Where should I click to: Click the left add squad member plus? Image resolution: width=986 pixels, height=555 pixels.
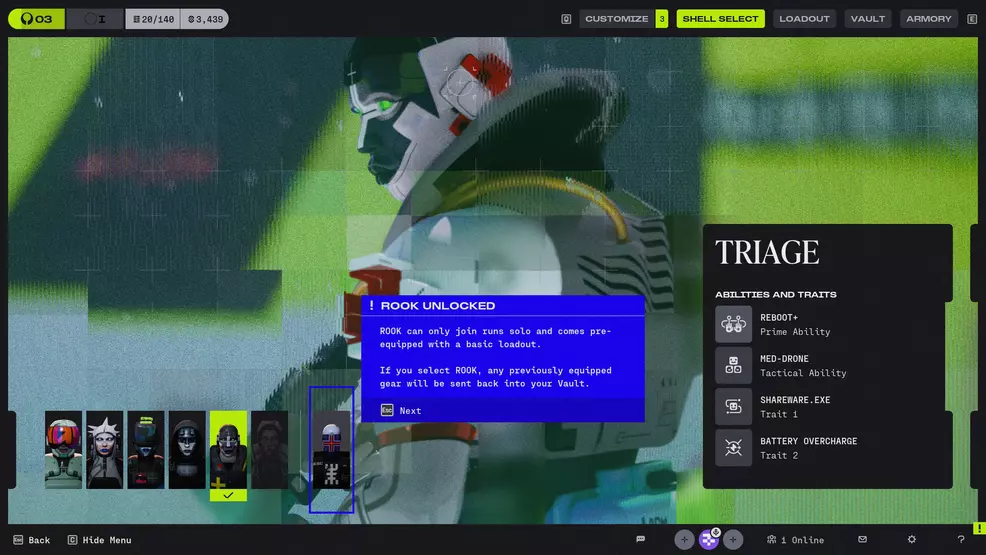click(684, 539)
